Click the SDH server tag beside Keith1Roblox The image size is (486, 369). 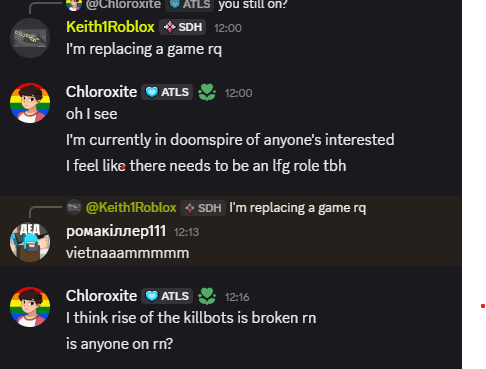click(x=183, y=27)
